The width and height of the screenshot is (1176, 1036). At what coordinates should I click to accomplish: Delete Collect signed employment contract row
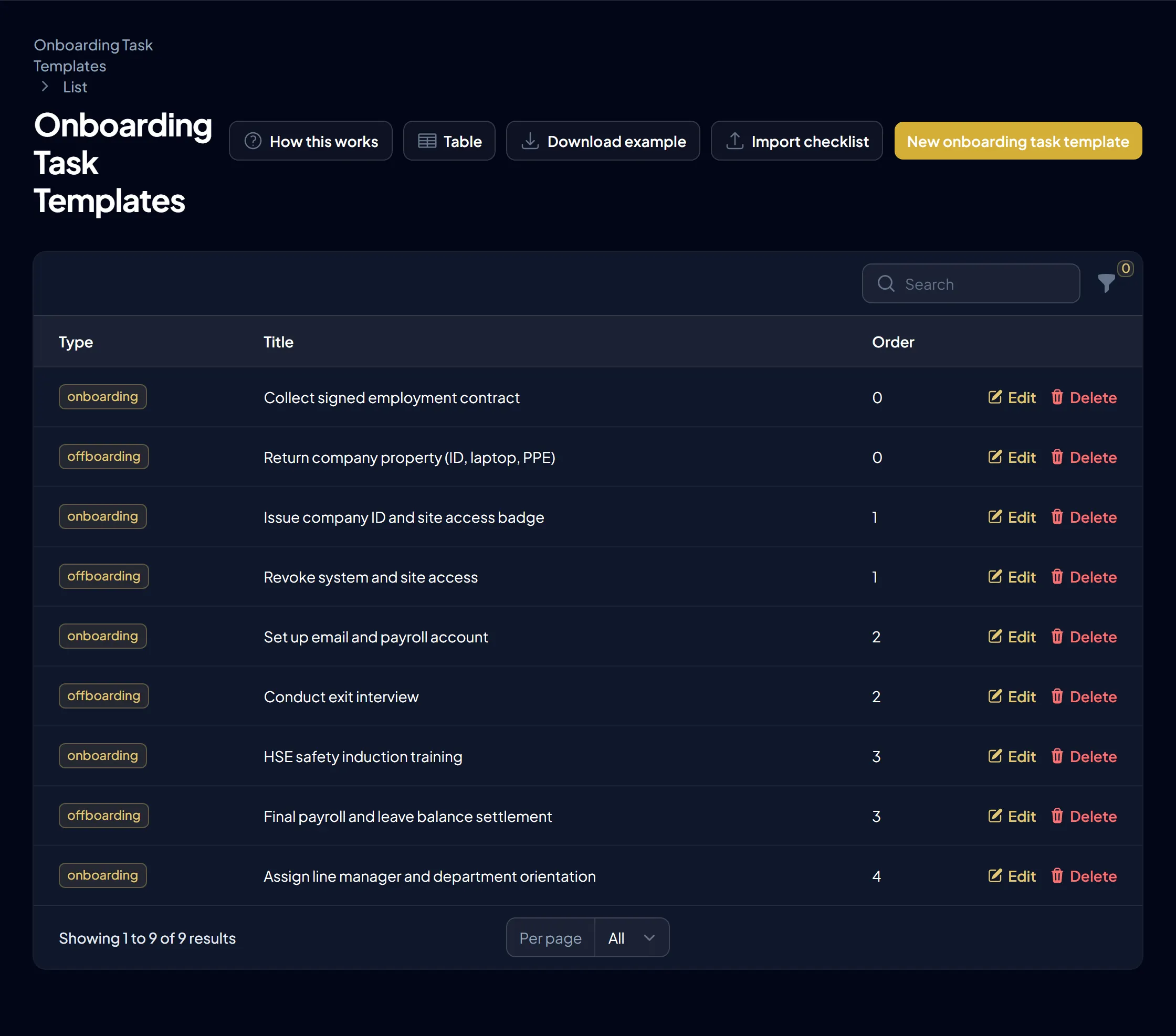coord(1084,397)
